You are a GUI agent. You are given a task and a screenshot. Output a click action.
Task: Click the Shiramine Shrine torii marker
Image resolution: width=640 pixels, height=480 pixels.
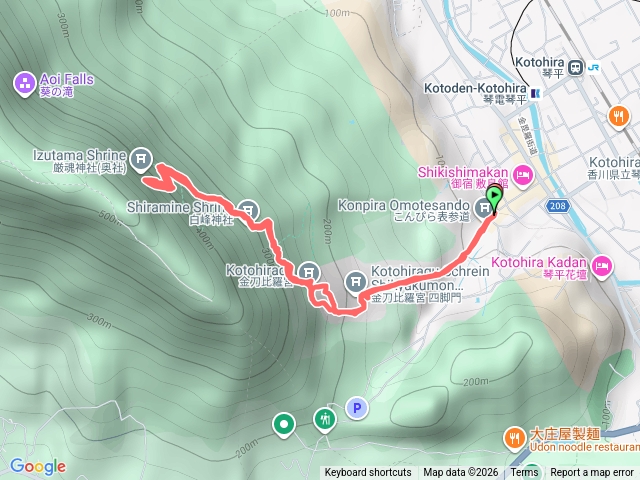pos(248,211)
